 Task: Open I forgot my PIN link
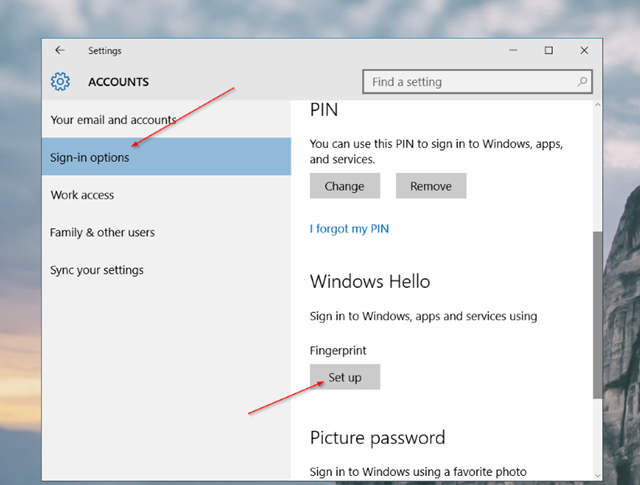[349, 229]
